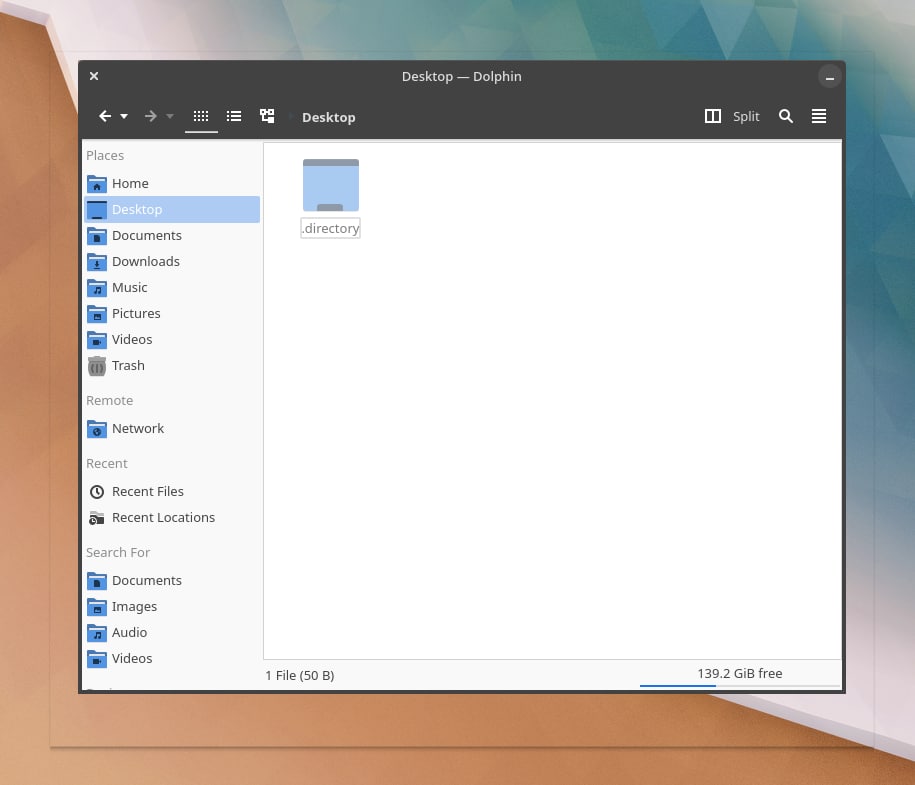Click the Desktop breadcrumb in location bar

pos(329,117)
